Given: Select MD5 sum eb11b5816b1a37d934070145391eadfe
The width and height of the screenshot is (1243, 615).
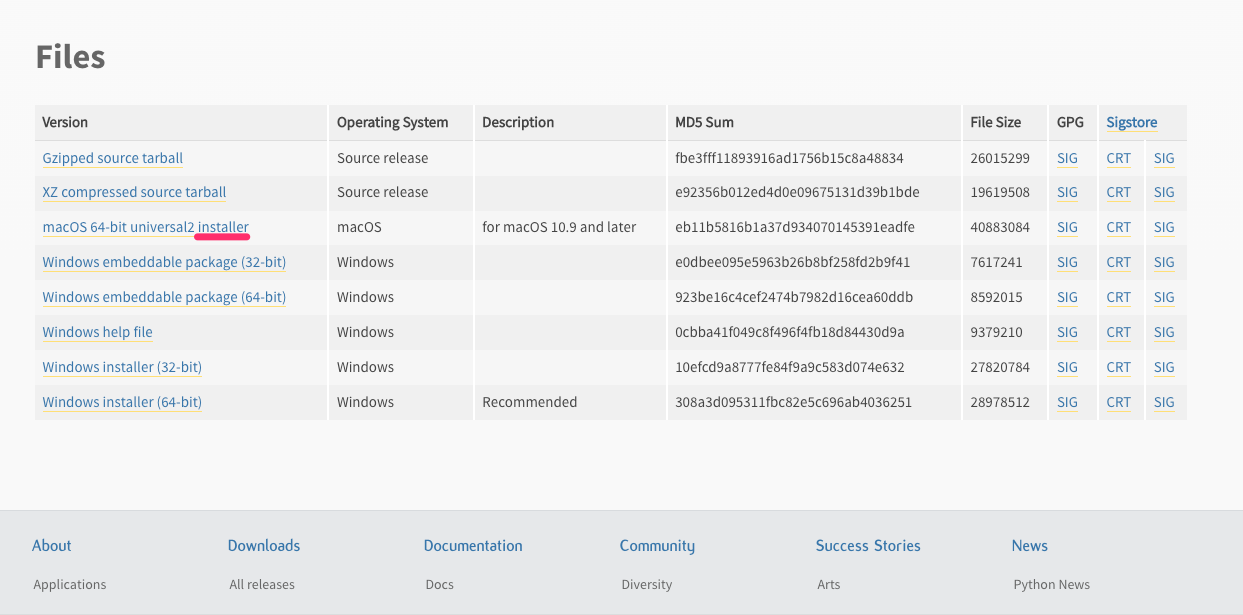Looking at the screenshot, I should point(795,227).
